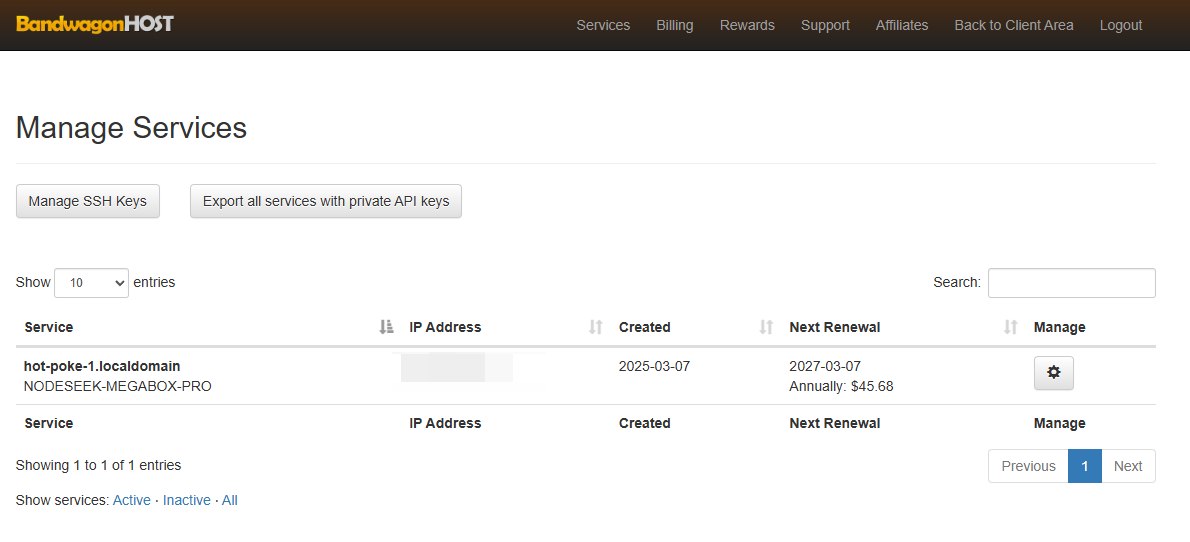Screen dimensions: 1190x542
Task: Click the IP Address header in the table footer
Action: [x=445, y=423]
